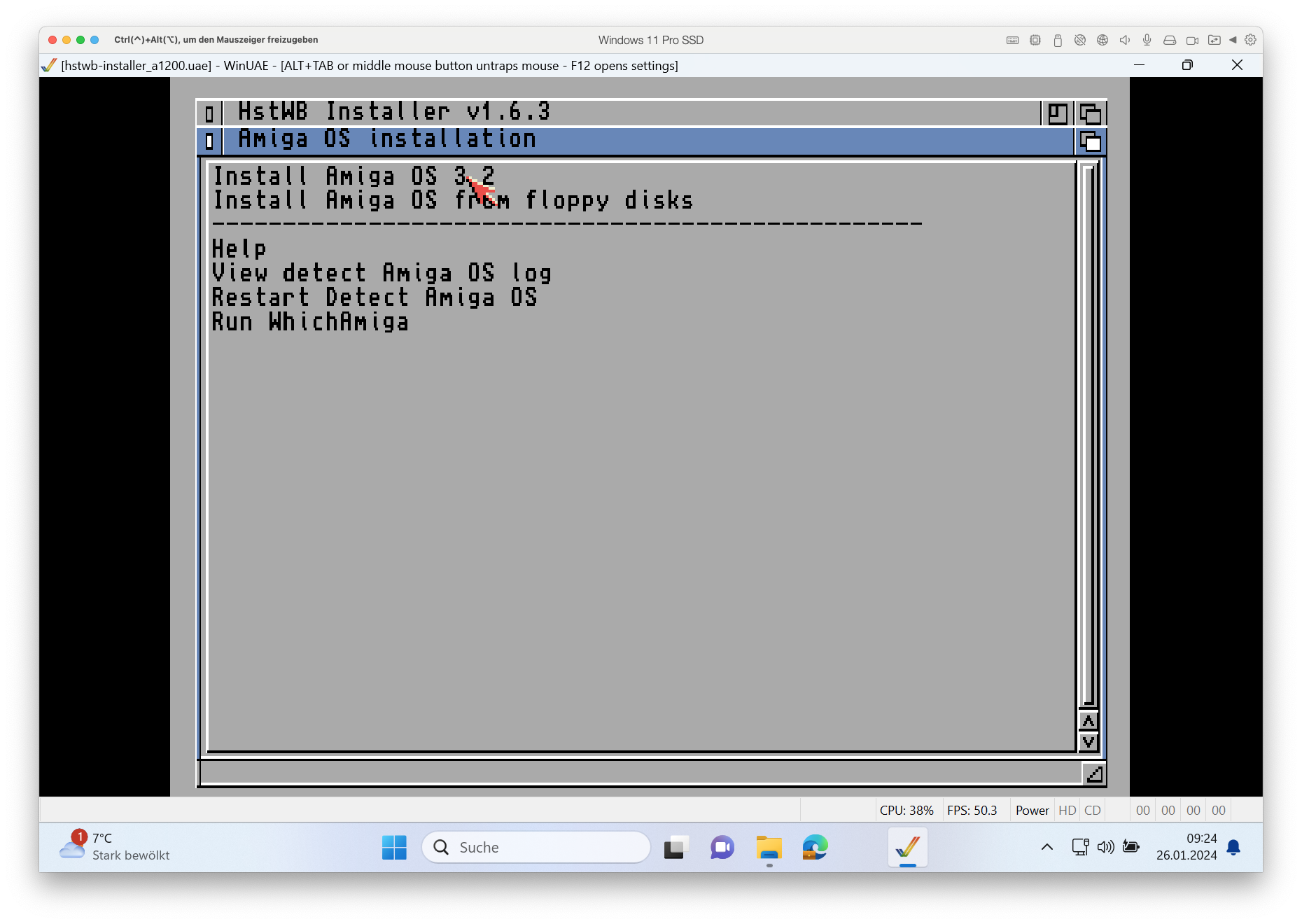Select Install Amiga OS 3.2 option
The image size is (1302, 924).
point(353,176)
